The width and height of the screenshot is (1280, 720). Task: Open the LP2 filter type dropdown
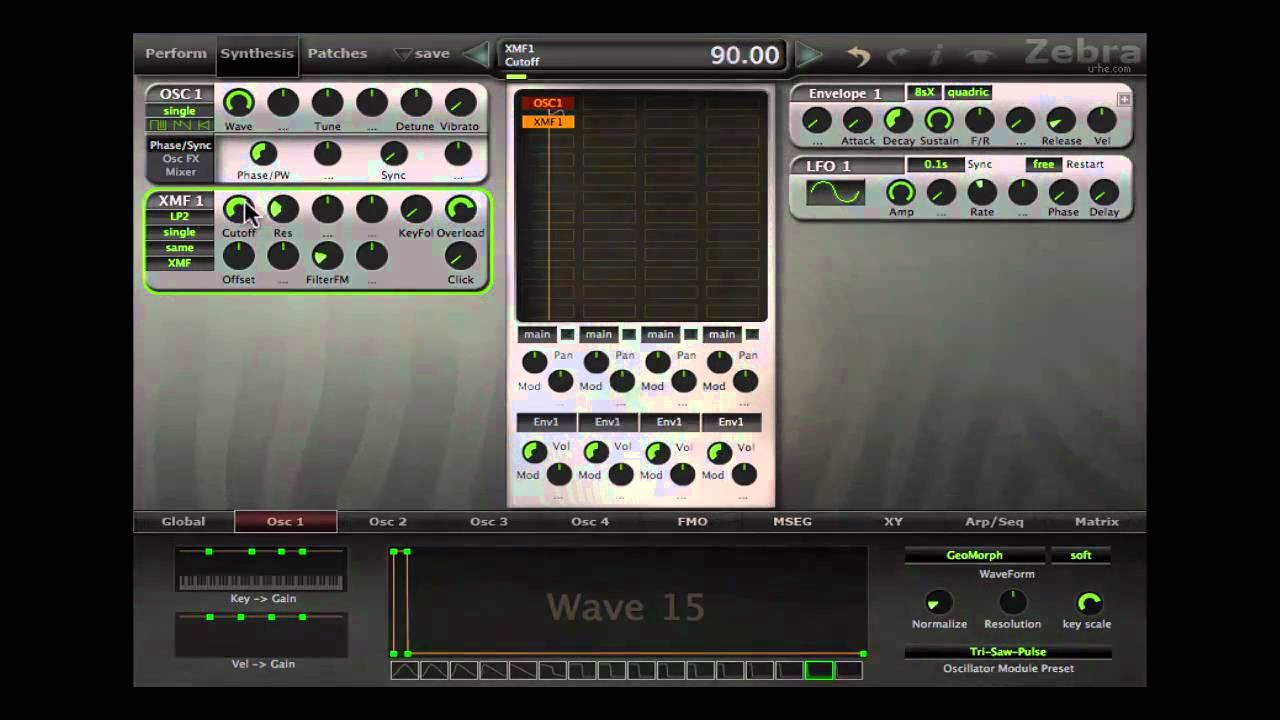click(x=180, y=217)
